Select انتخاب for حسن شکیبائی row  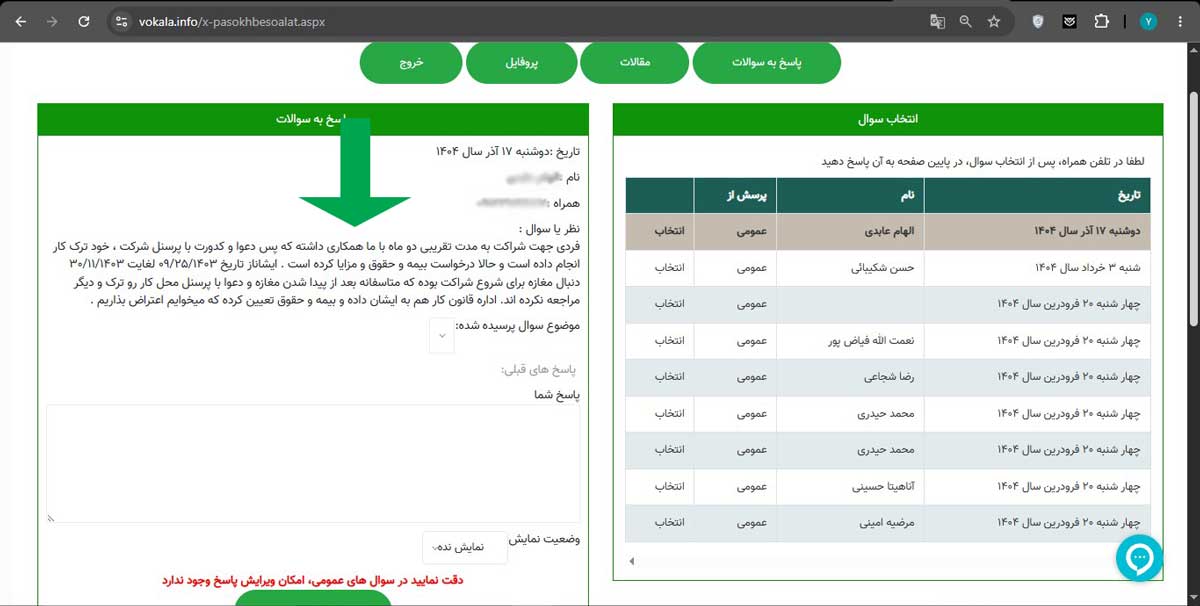point(669,268)
